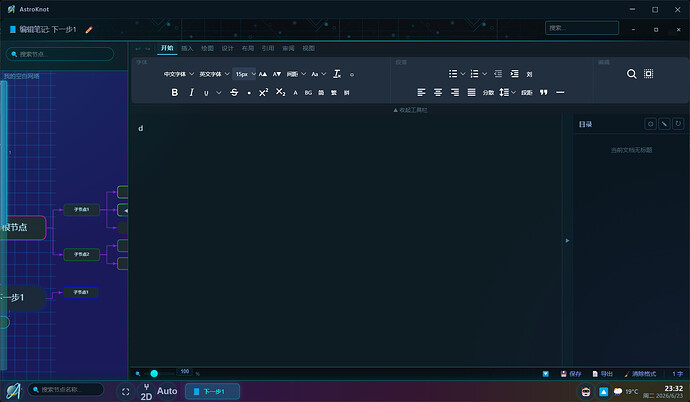Toggle the Auto layout button

pos(167,391)
